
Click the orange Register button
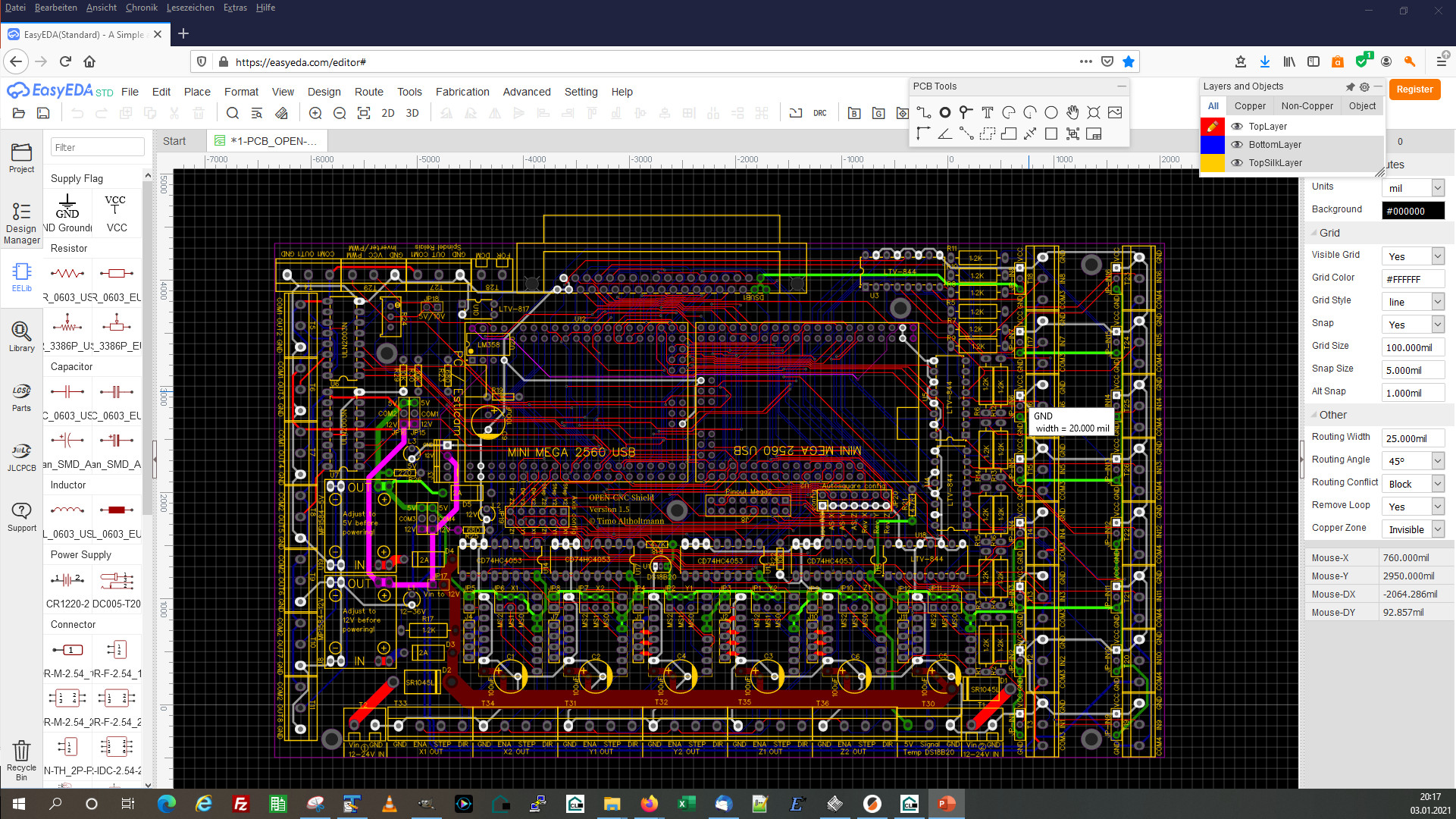point(1414,89)
